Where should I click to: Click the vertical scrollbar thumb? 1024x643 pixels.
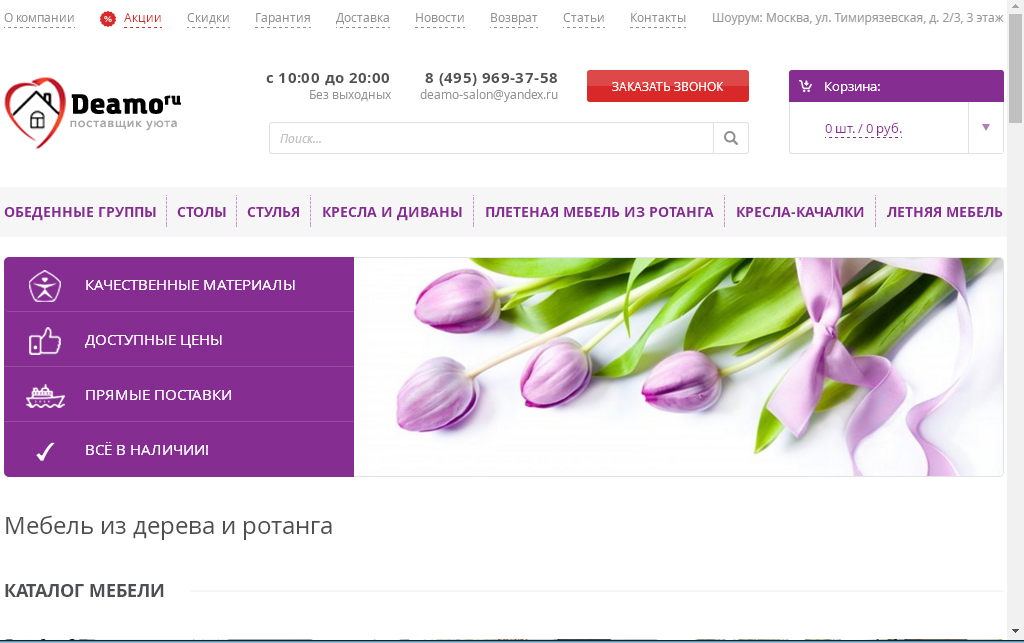point(1015,67)
